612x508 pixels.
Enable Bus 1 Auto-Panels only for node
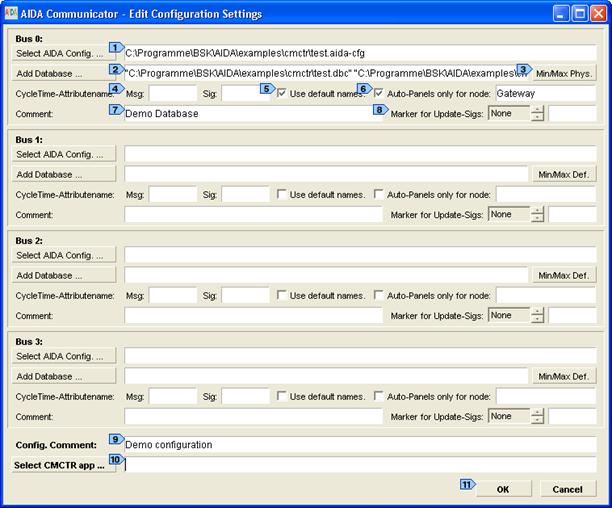click(x=378, y=194)
